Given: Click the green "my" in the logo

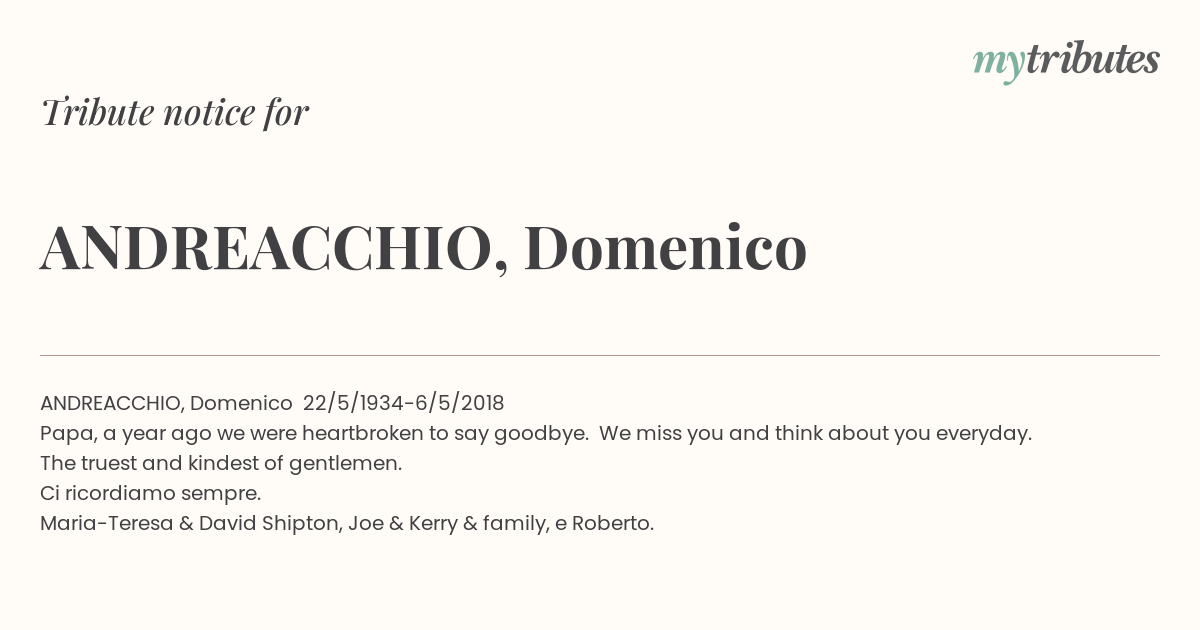Looking at the screenshot, I should pyautogui.click(x=998, y=65).
